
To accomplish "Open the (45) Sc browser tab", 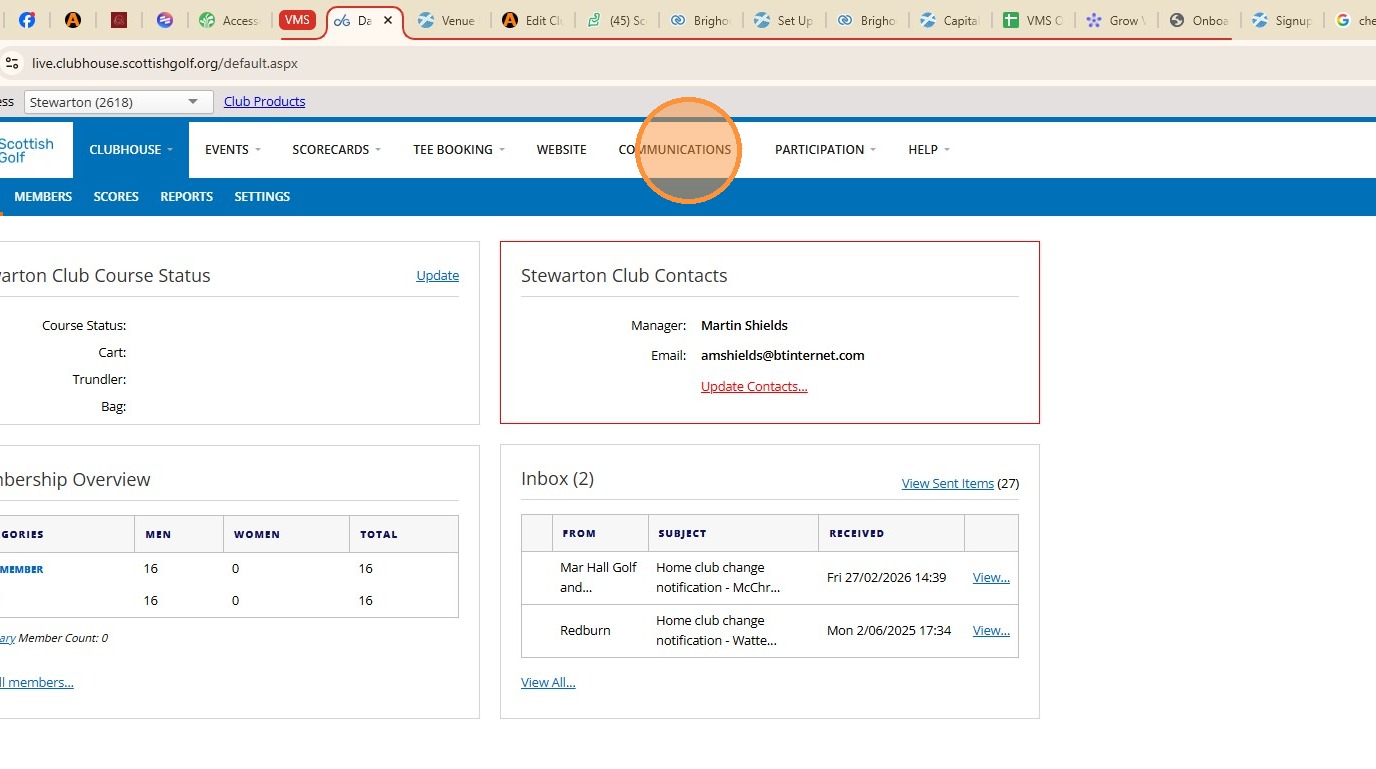I will coord(616,20).
